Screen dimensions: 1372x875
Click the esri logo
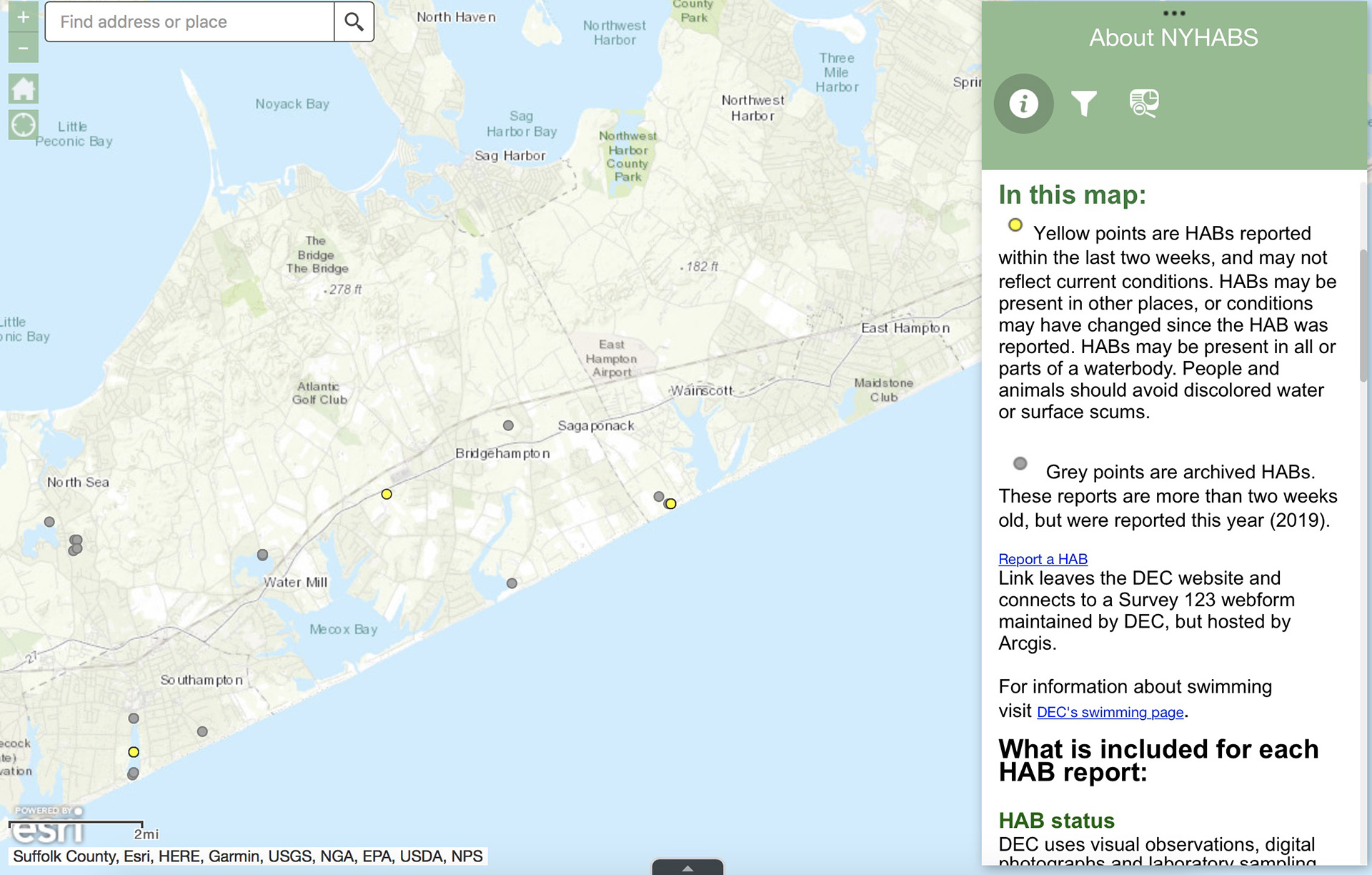coord(48,829)
